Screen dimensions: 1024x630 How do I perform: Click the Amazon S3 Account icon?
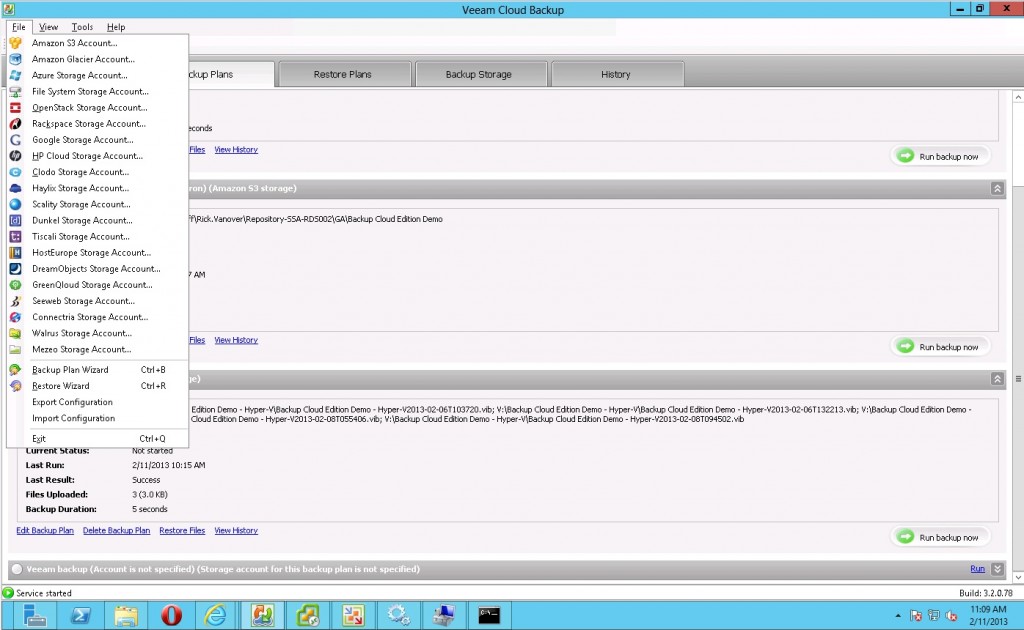pyautogui.click(x=16, y=43)
